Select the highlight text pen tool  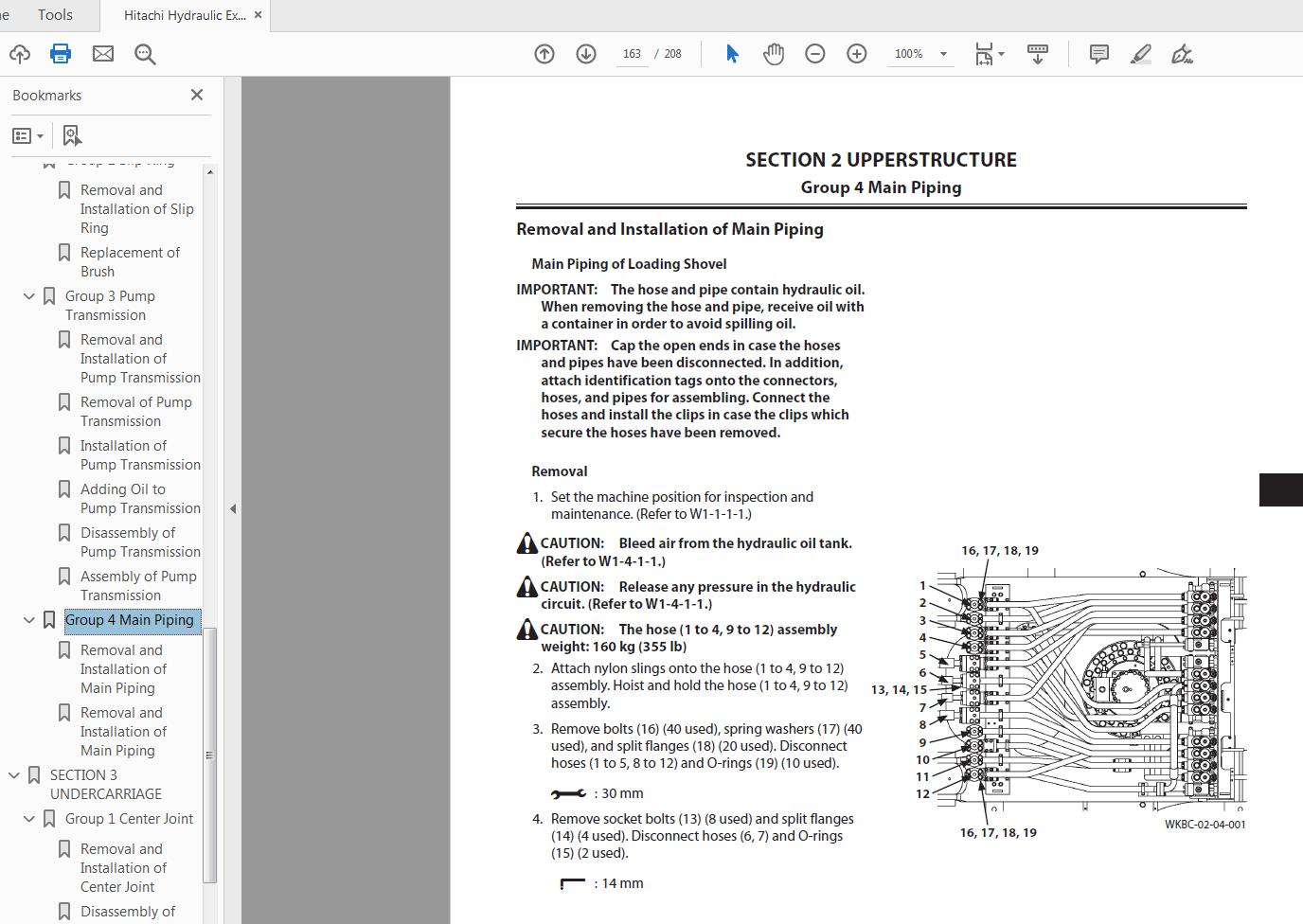[x=1141, y=54]
